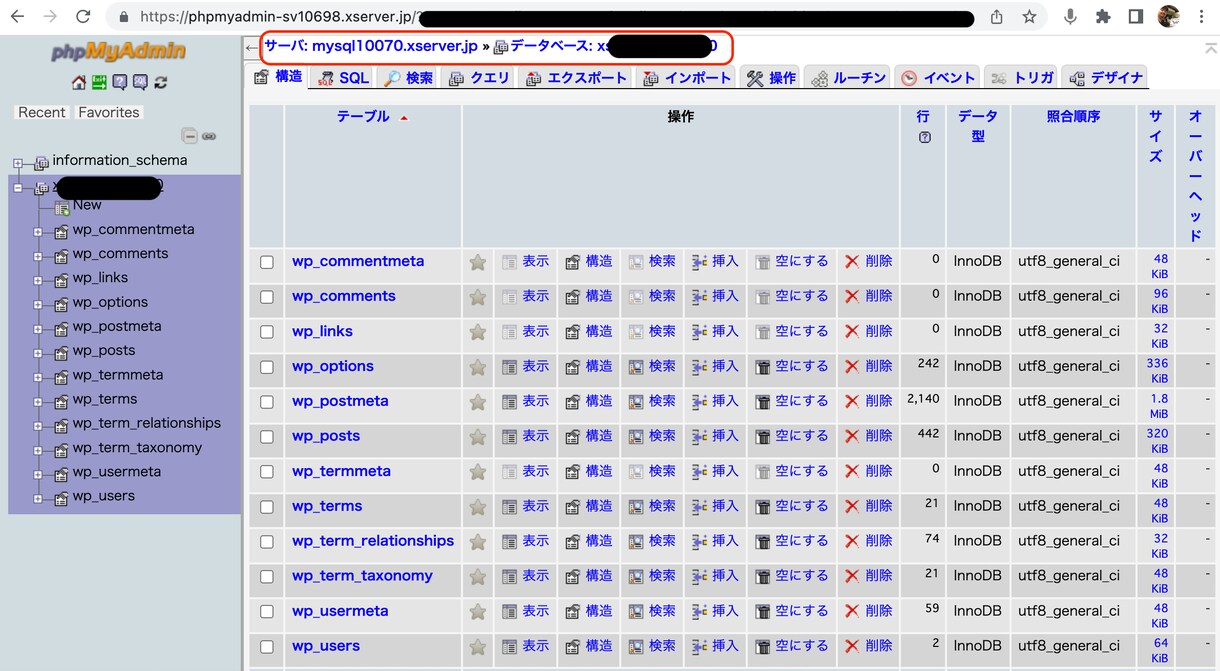The width and height of the screenshot is (1220, 671).
Task: Open the デザイナ designer tab
Action: [x=1106, y=78]
